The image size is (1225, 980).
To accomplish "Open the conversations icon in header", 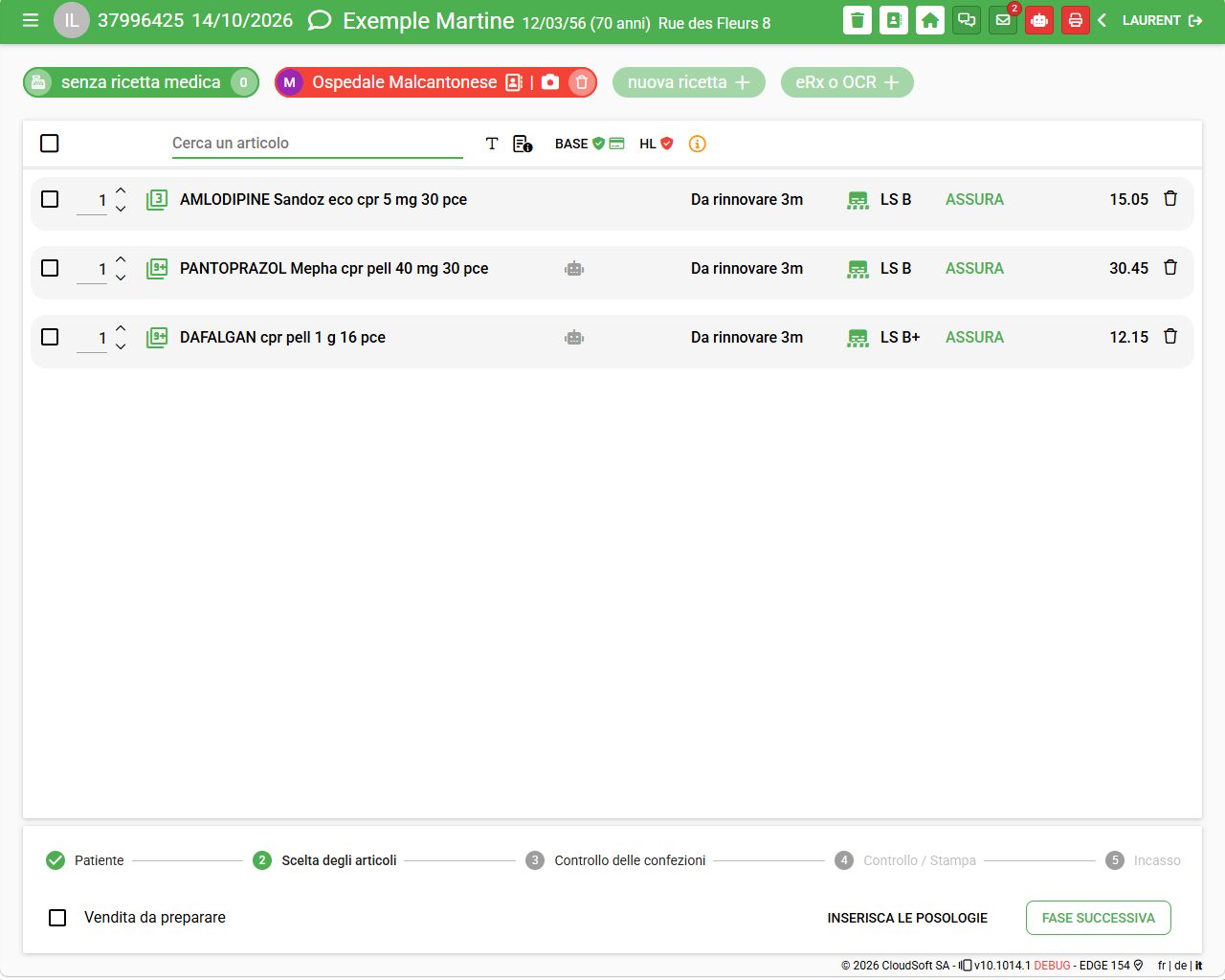I will [x=967, y=20].
